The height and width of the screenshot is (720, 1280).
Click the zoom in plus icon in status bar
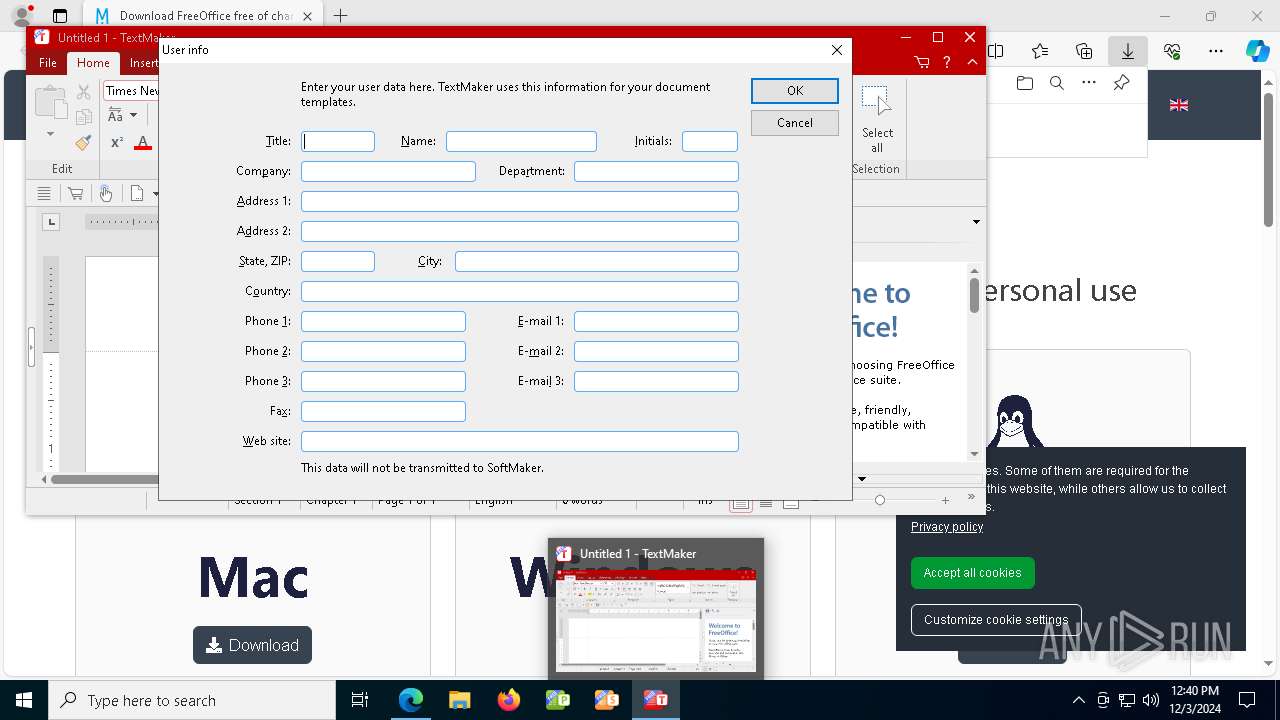point(945,500)
